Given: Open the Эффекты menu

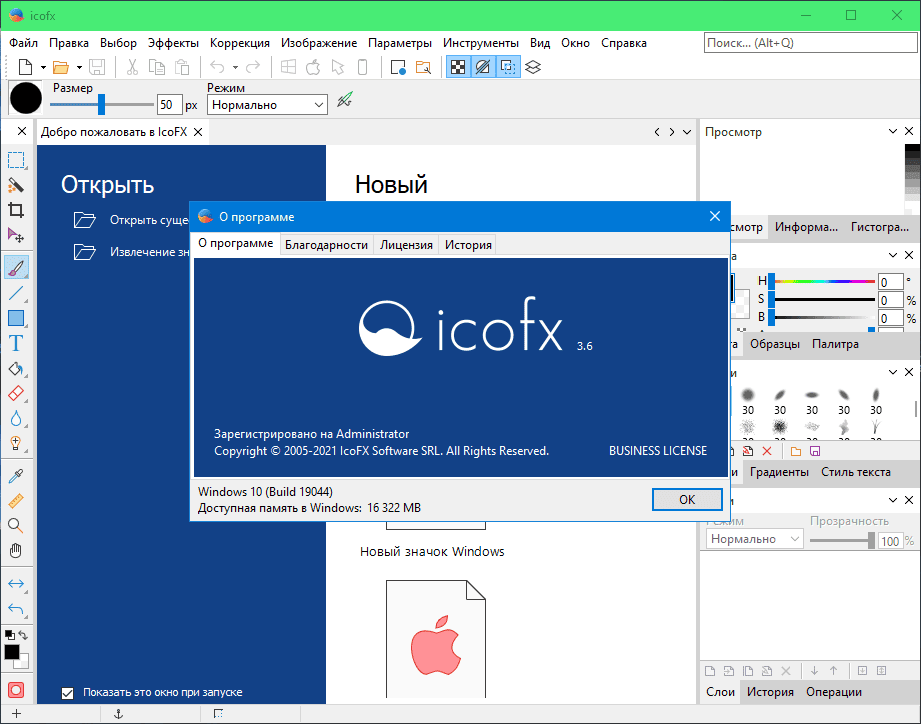Looking at the screenshot, I should [x=173, y=43].
